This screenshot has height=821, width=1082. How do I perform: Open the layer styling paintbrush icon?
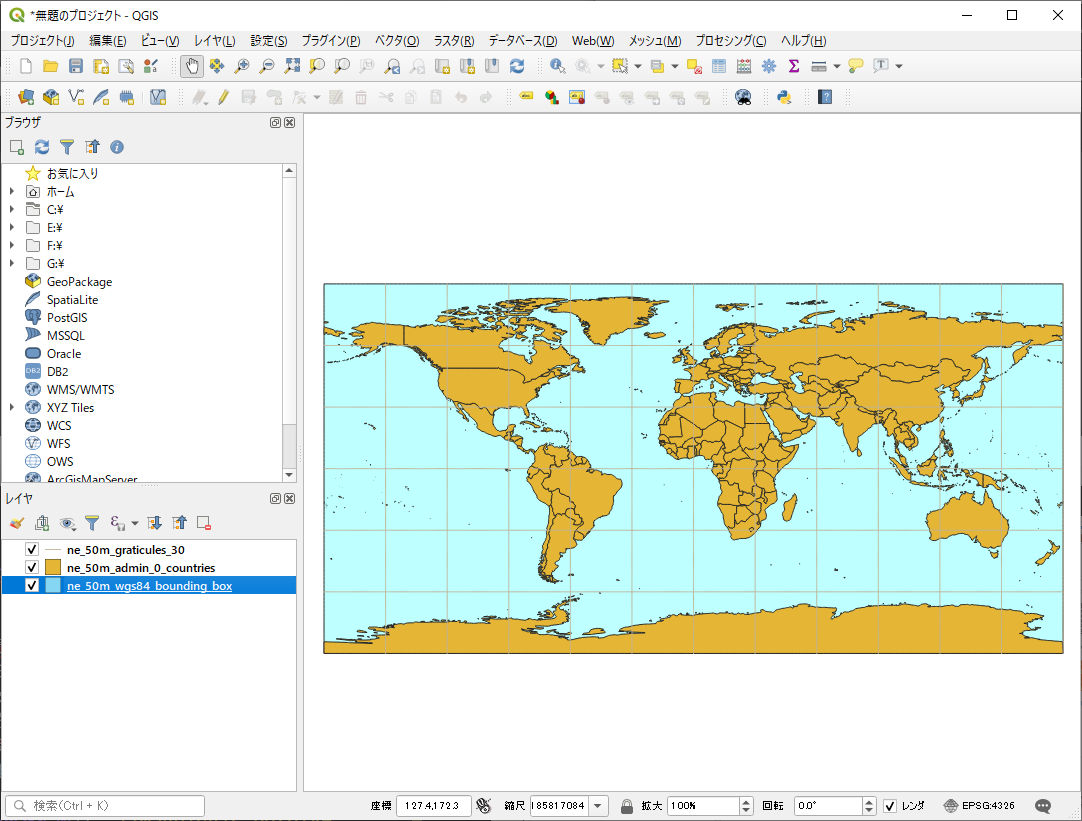coord(16,523)
